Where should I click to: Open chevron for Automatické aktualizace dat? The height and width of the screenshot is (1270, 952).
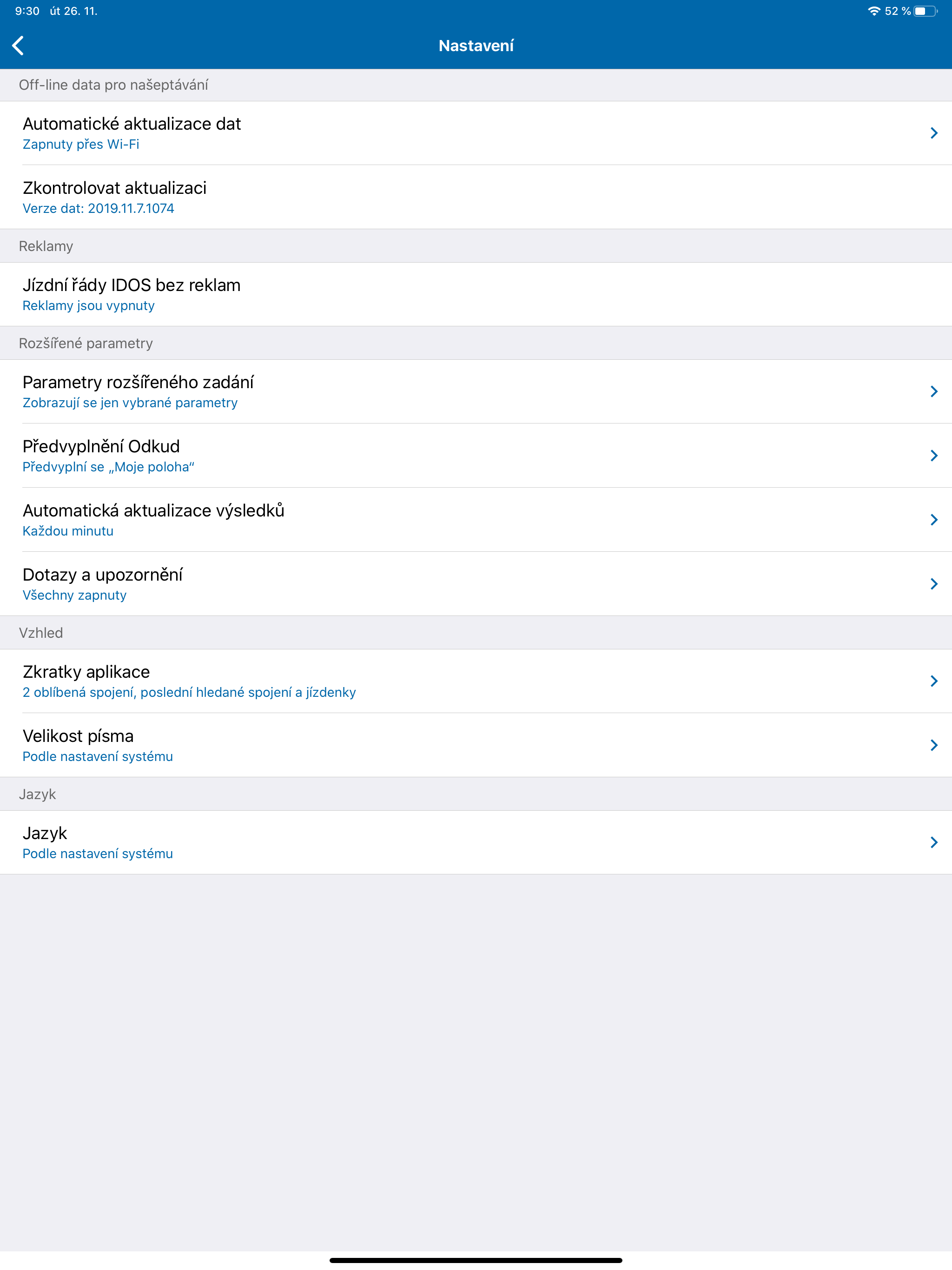(933, 133)
